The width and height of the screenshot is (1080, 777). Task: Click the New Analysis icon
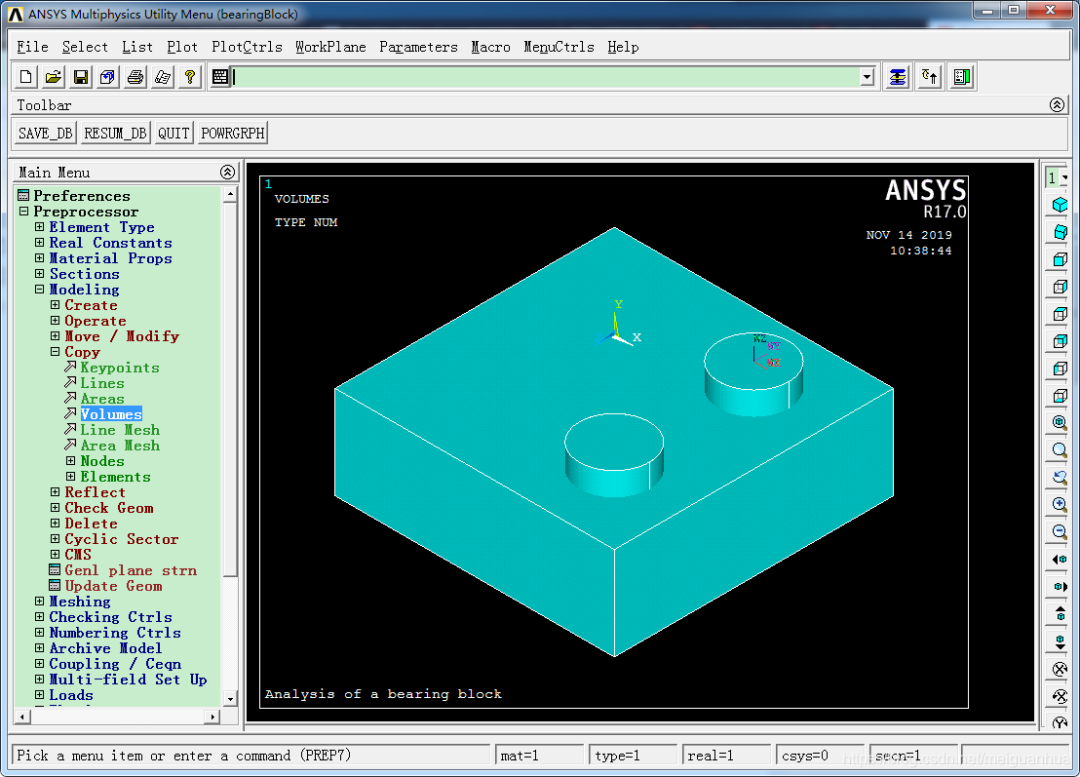(x=25, y=77)
